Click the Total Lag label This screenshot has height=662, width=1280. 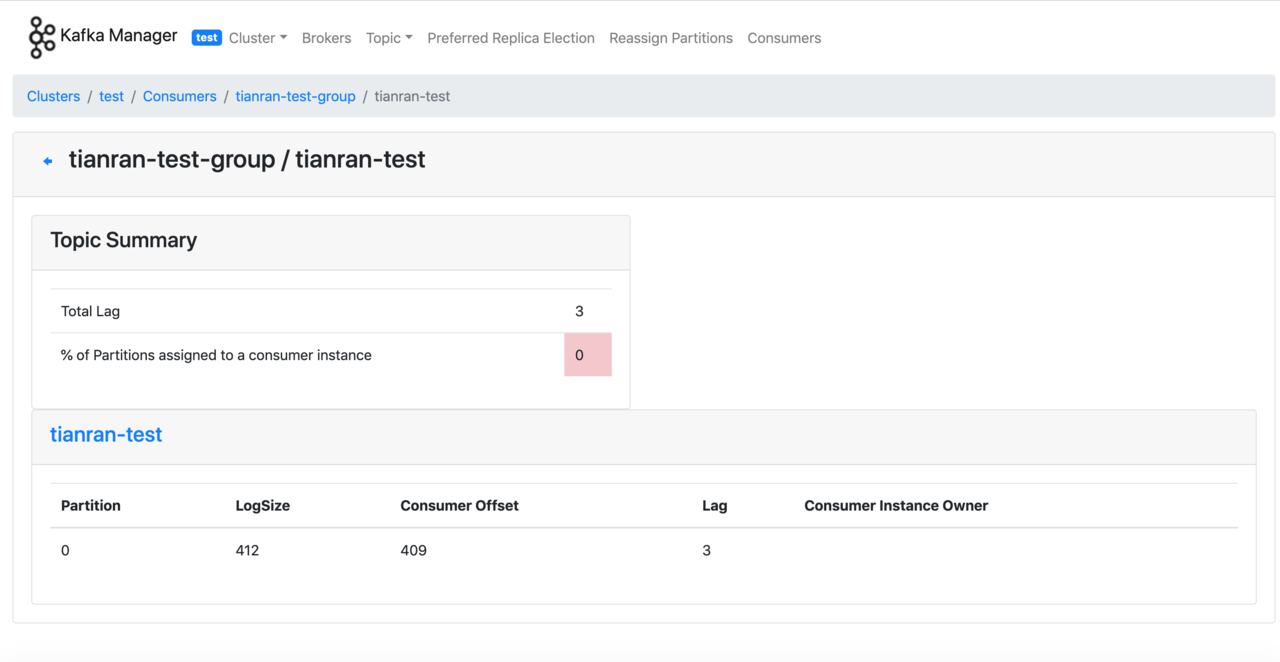(90, 311)
